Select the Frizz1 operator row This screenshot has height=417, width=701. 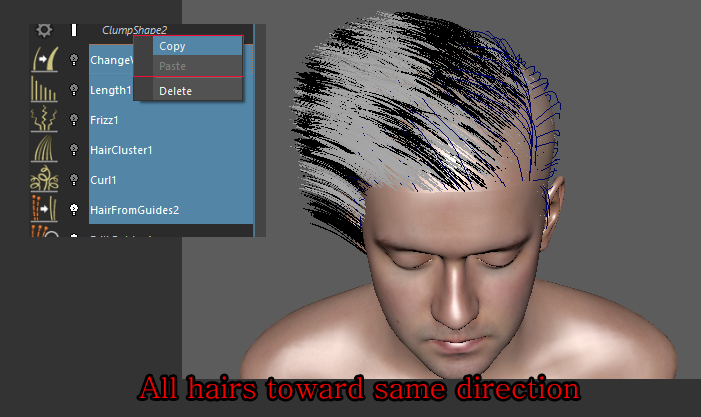click(170, 120)
